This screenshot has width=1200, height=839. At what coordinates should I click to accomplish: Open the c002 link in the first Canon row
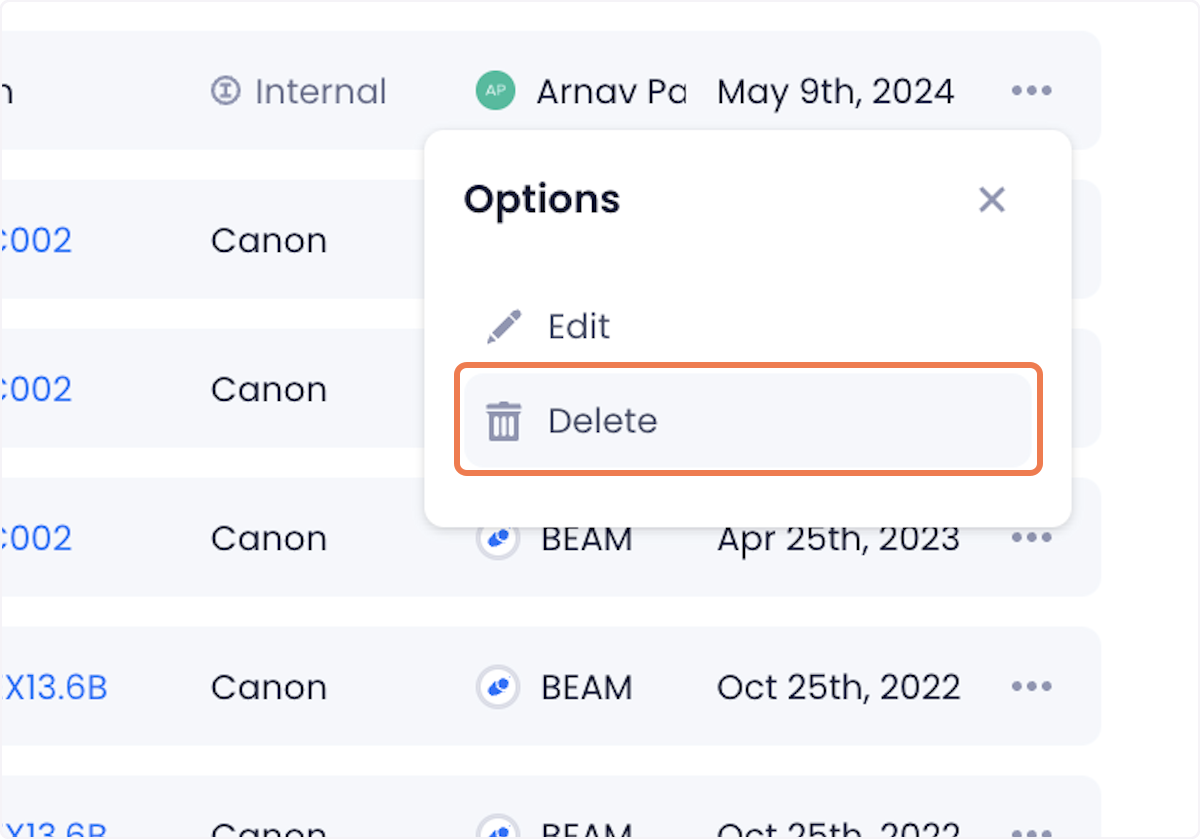pos(36,241)
